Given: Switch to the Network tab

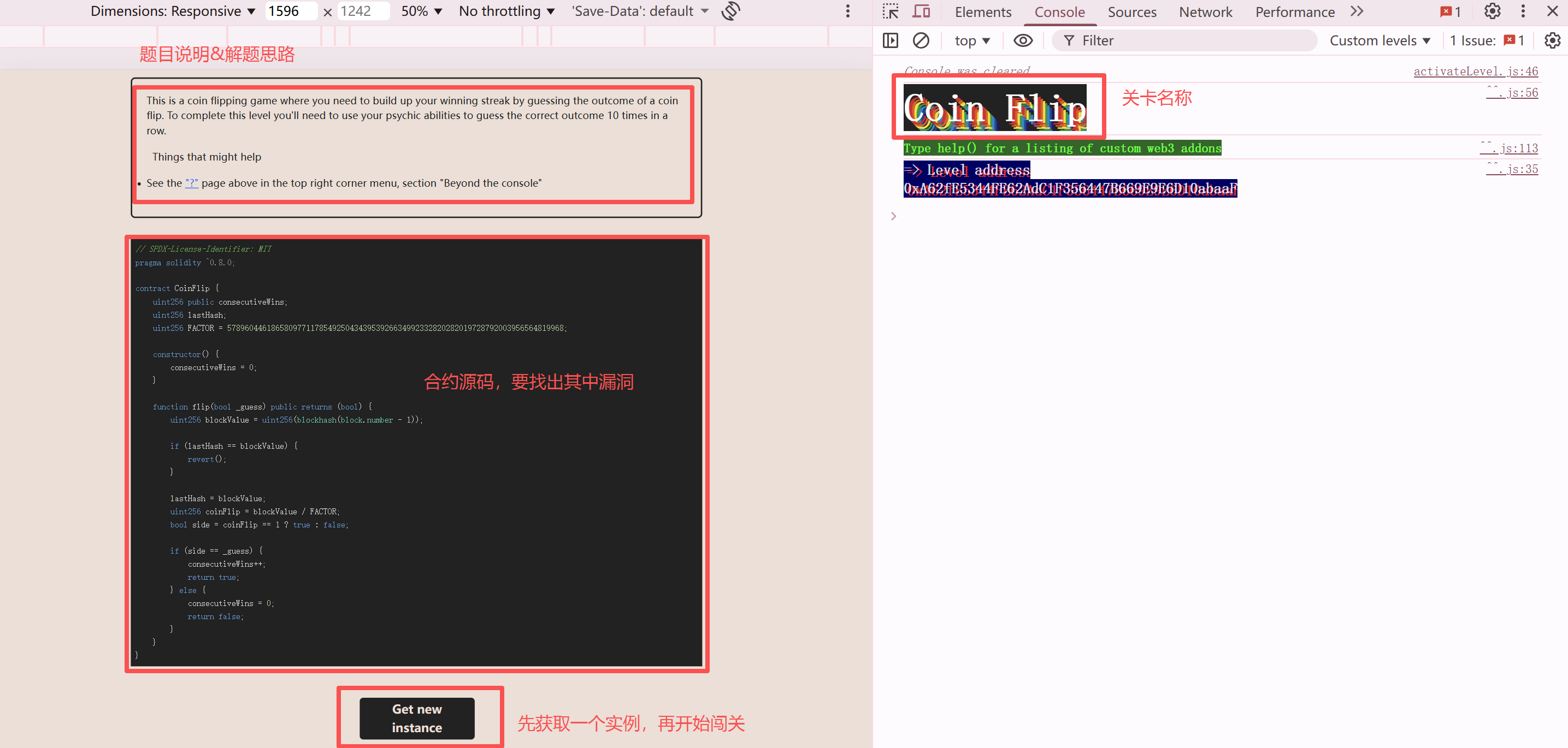Looking at the screenshot, I should pos(1205,11).
